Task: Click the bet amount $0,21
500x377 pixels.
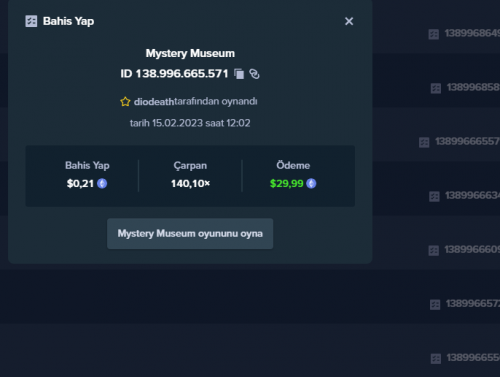Action: 80,183
